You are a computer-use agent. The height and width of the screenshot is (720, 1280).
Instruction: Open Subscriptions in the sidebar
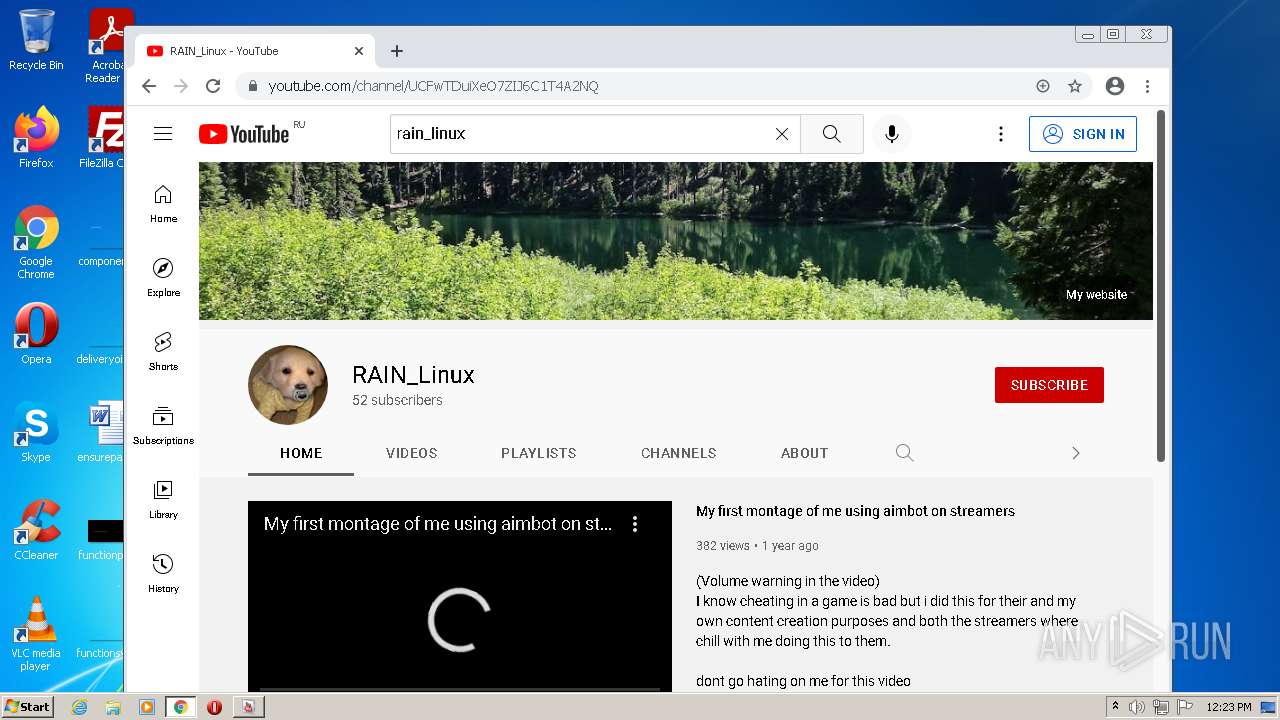(163, 426)
